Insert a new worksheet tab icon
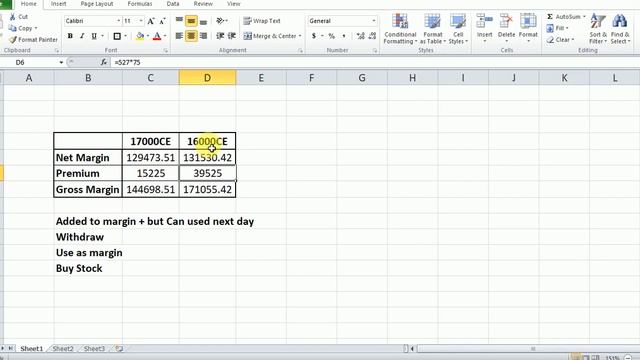This screenshot has width=640, height=360. (119, 349)
